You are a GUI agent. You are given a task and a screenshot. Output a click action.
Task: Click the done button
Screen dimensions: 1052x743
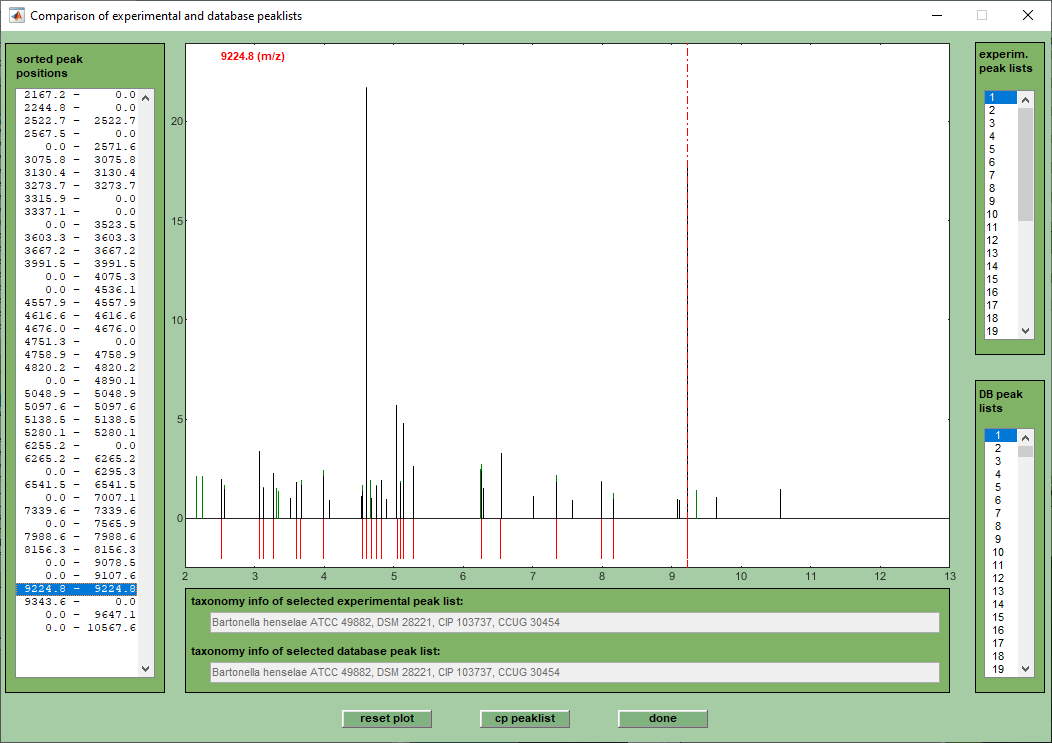click(x=662, y=719)
